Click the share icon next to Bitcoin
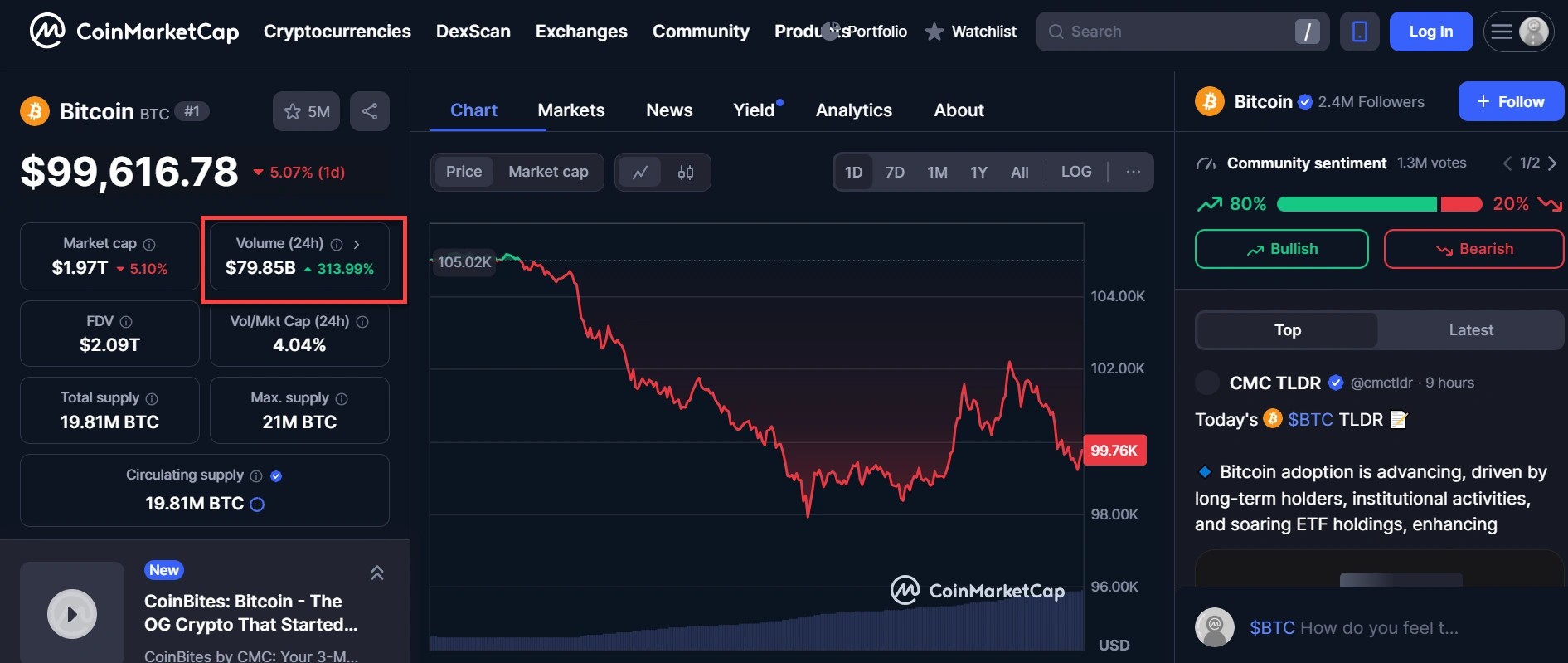 pos(370,111)
